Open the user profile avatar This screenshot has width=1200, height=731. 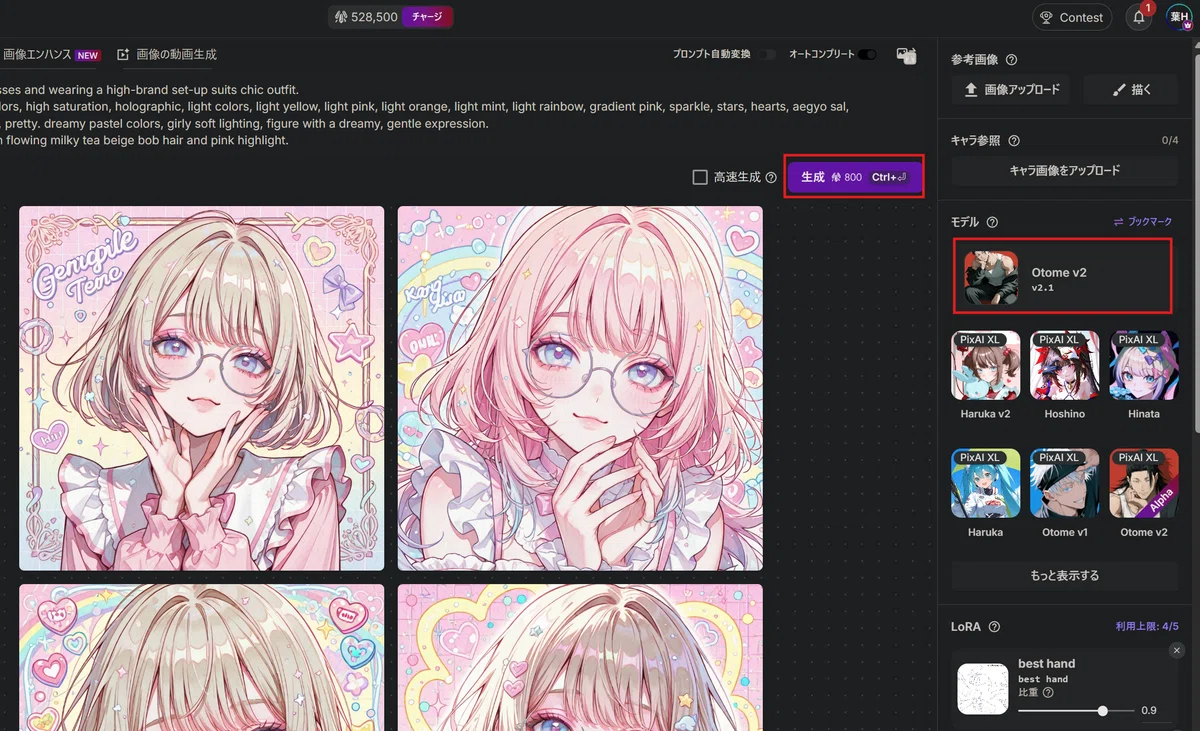[1179, 17]
